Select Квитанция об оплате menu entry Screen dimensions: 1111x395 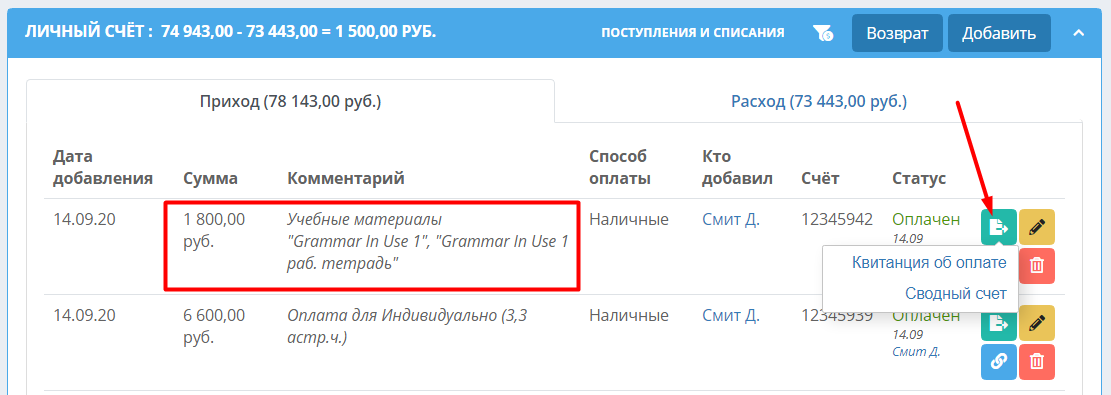tap(929, 262)
